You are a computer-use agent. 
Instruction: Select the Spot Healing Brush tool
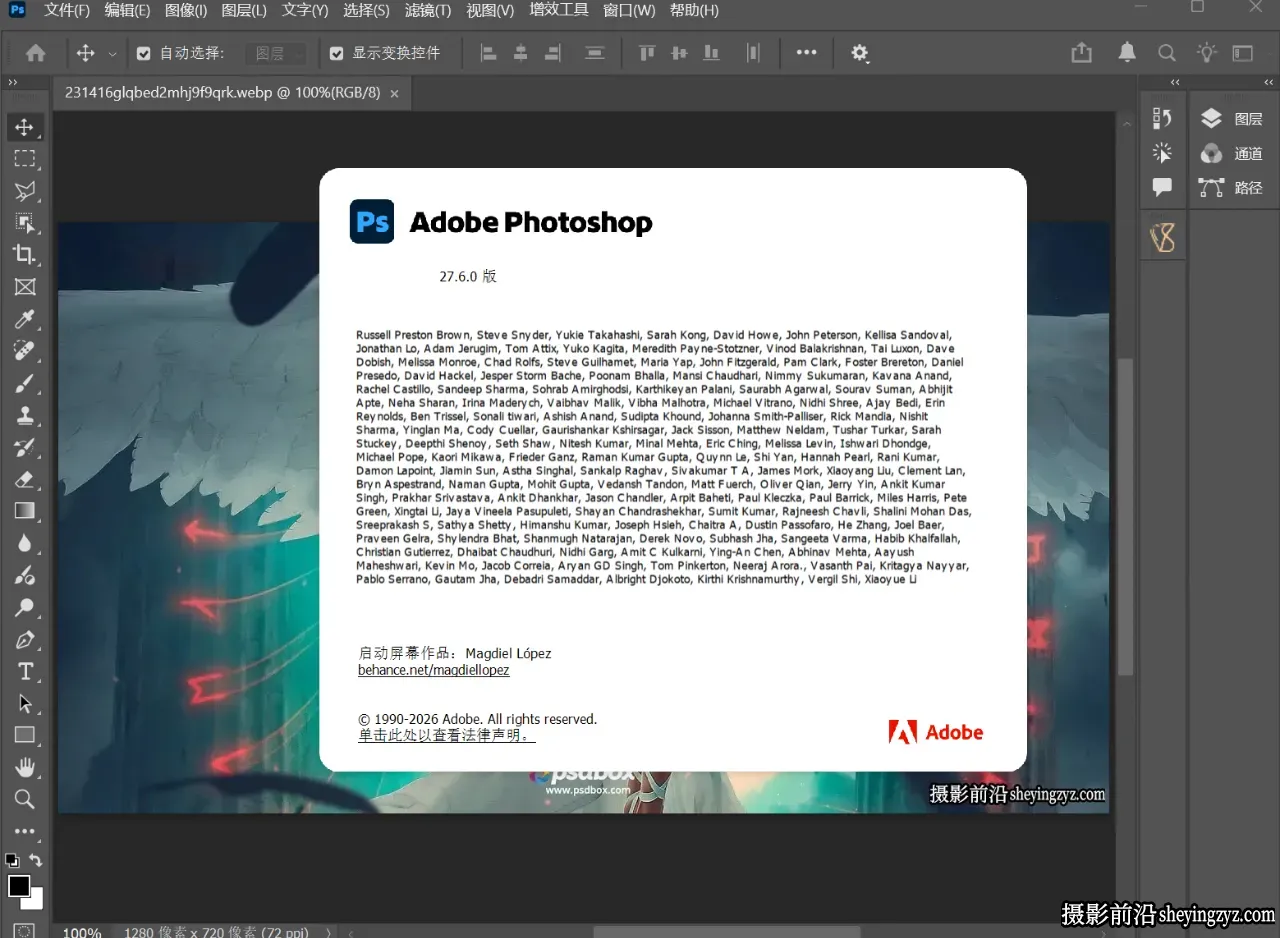coord(25,351)
